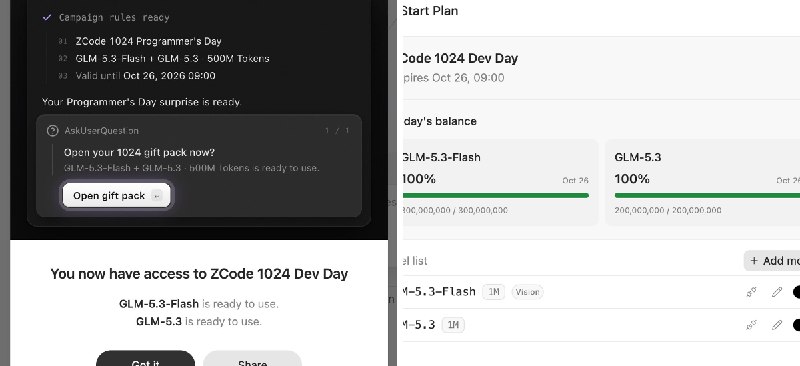This screenshot has width=800, height=366.
Task: Click the 100% value in GLM-5.3-Flash card
Action: [x=419, y=179]
